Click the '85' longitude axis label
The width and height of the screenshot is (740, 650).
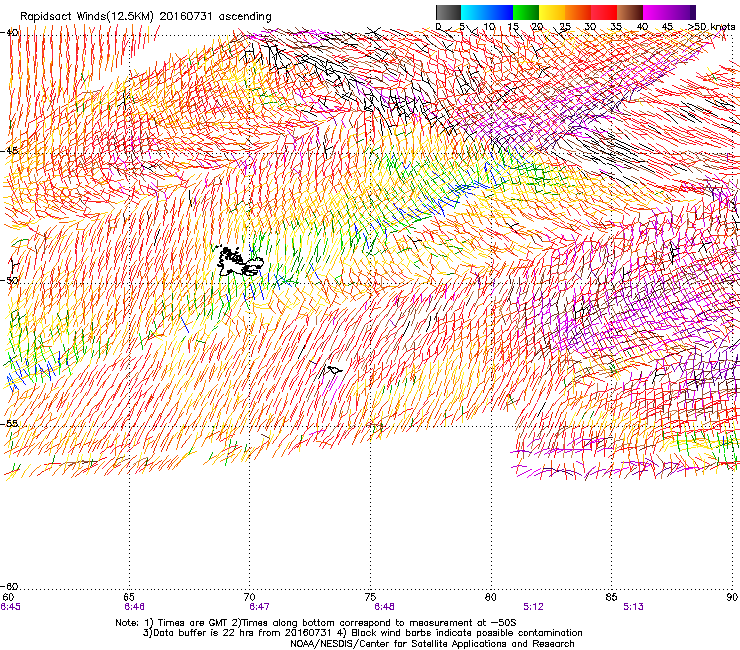pos(611,597)
